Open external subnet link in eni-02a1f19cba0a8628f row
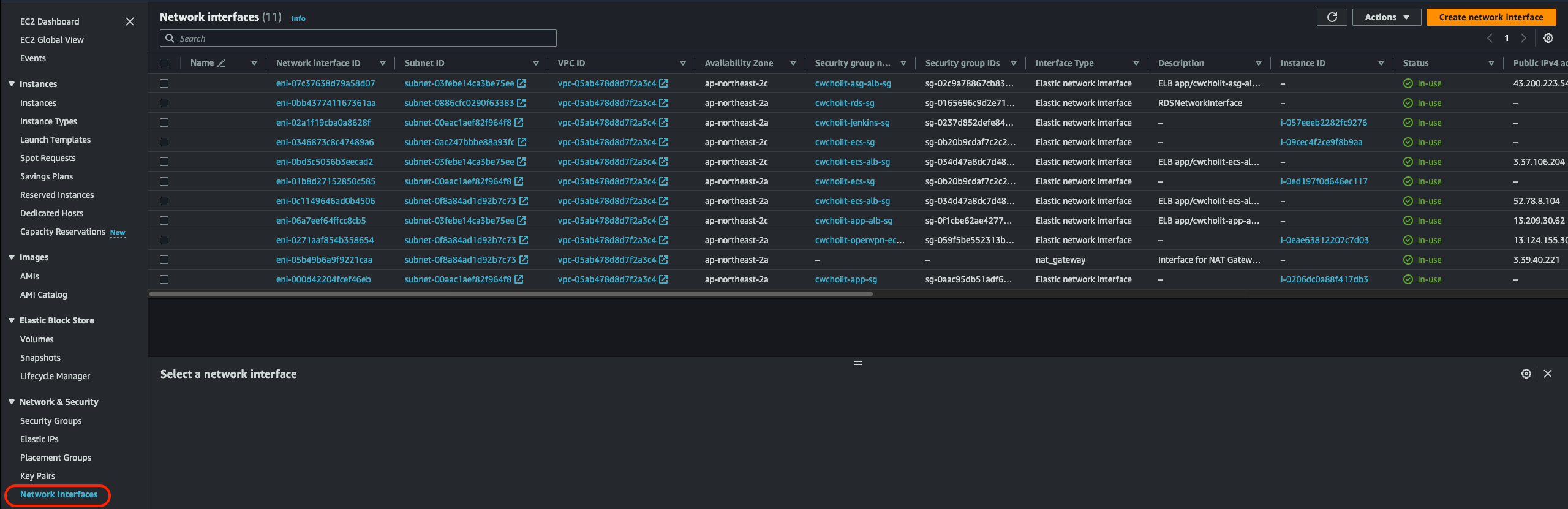 (x=519, y=123)
